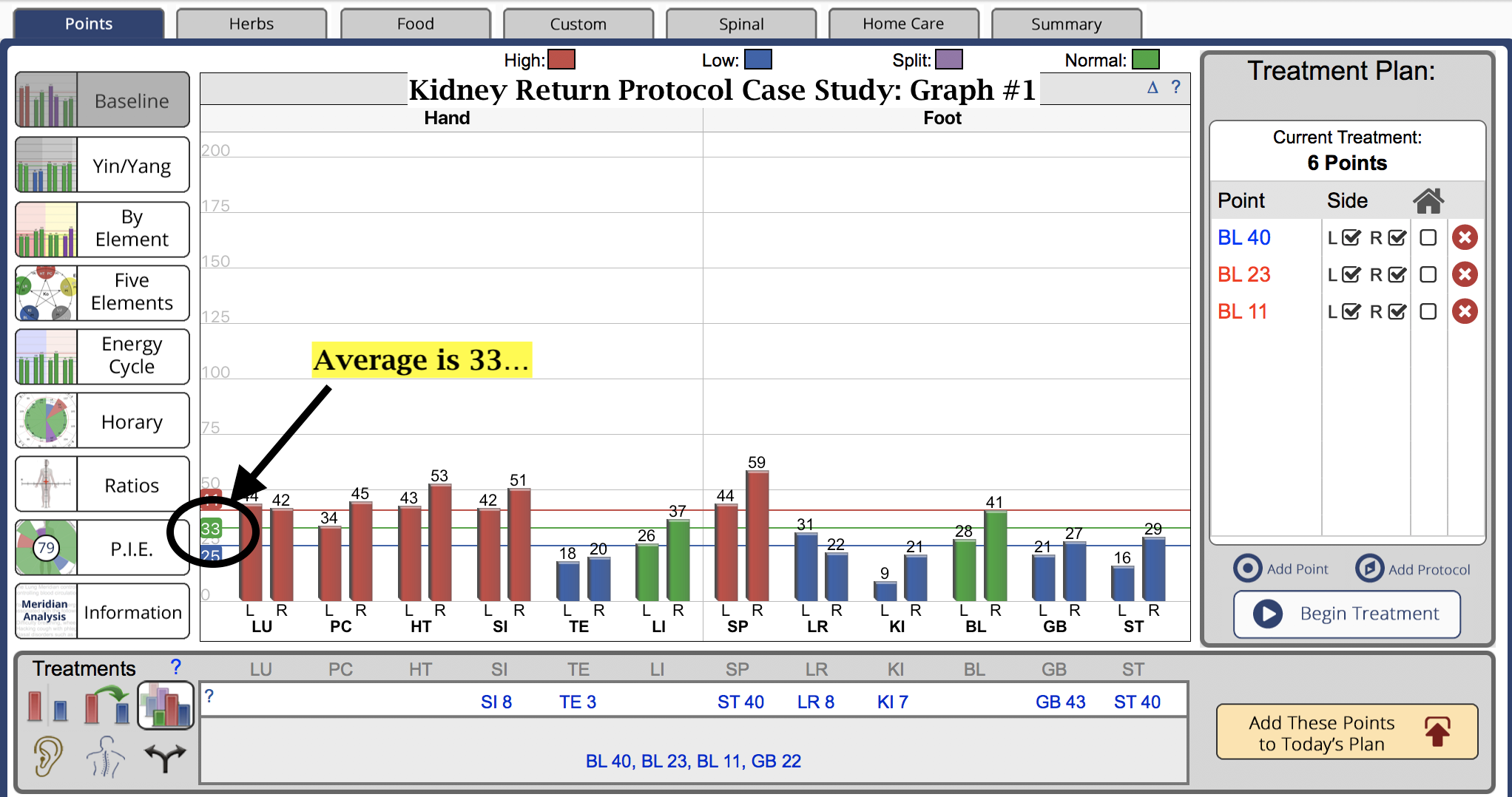Open BL 11 point in treatment plan
Viewport: 1512px width, 797px height.
pyautogui.click(x=1243, y=311)
